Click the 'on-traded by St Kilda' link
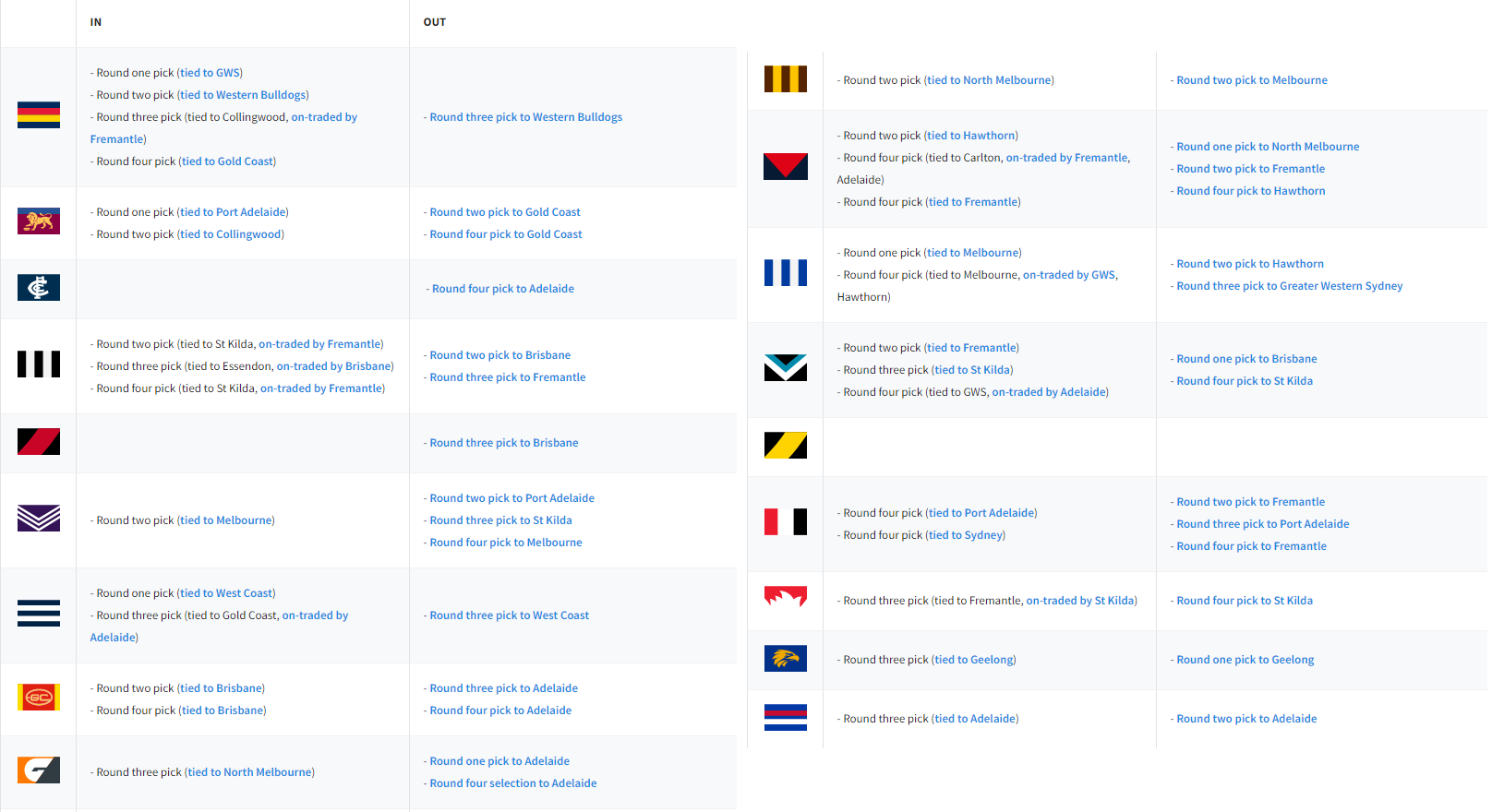 (x=1080, y=601)
